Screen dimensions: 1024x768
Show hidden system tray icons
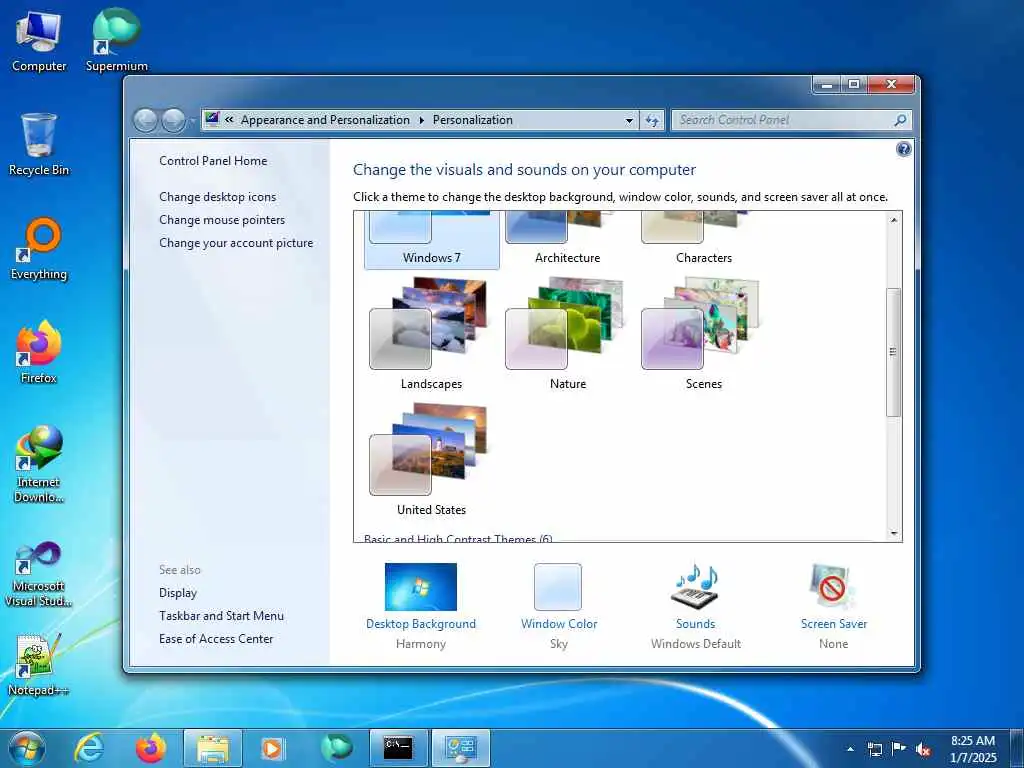click(x=850, y=749)
